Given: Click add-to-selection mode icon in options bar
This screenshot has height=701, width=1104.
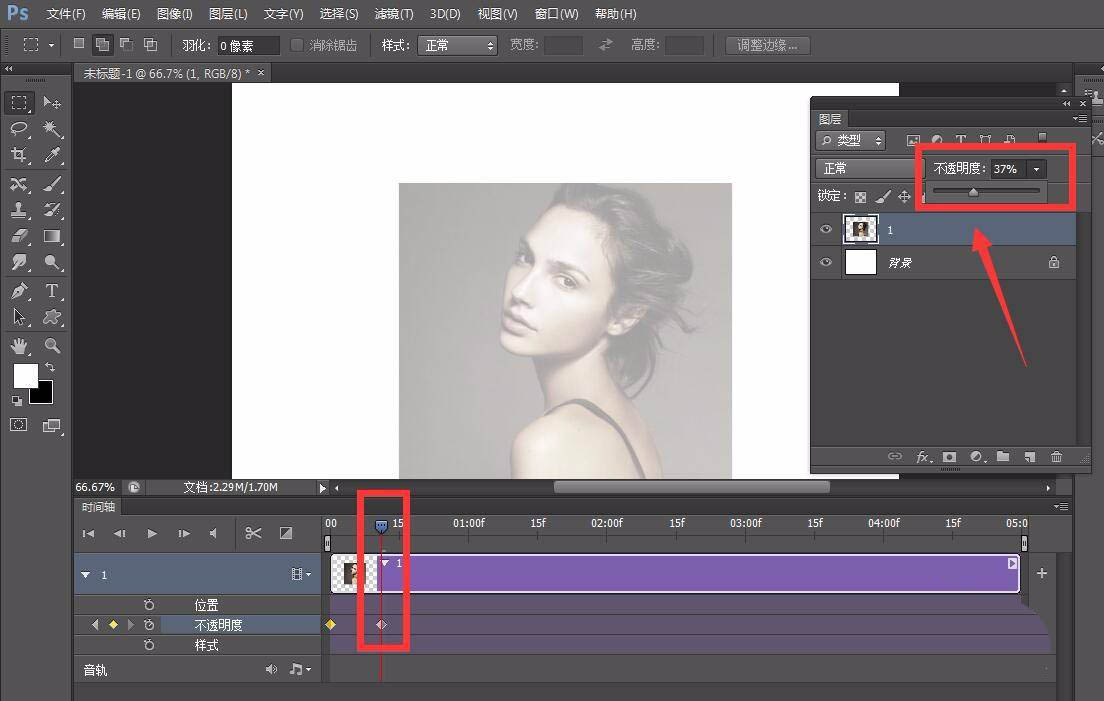Looking at the screenshot, I should click(x=102, y=44).
